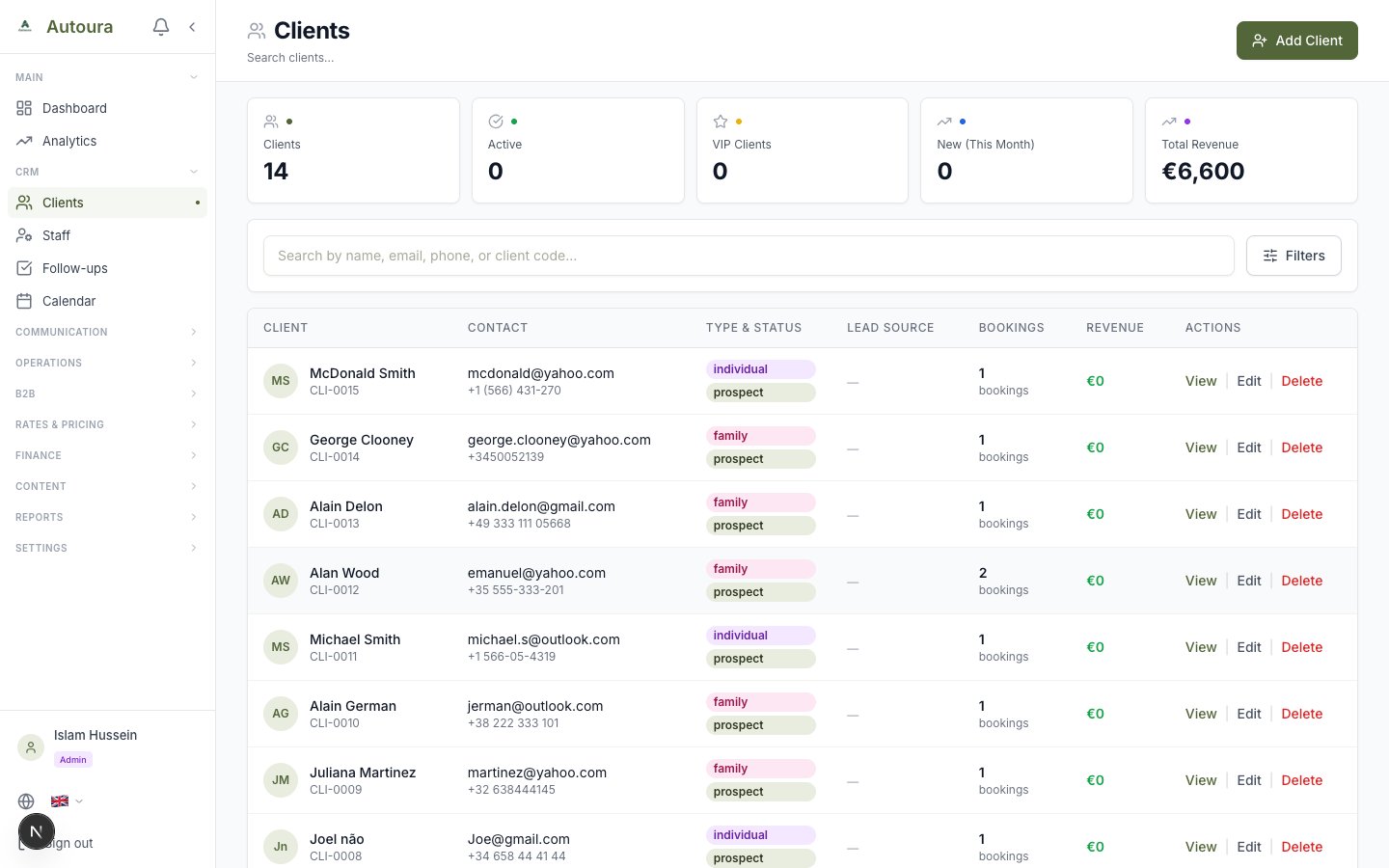This screenshot has width=1389, height=868.
Task: Open Follow-ups in the sidebar
Action: click(107, 268)
